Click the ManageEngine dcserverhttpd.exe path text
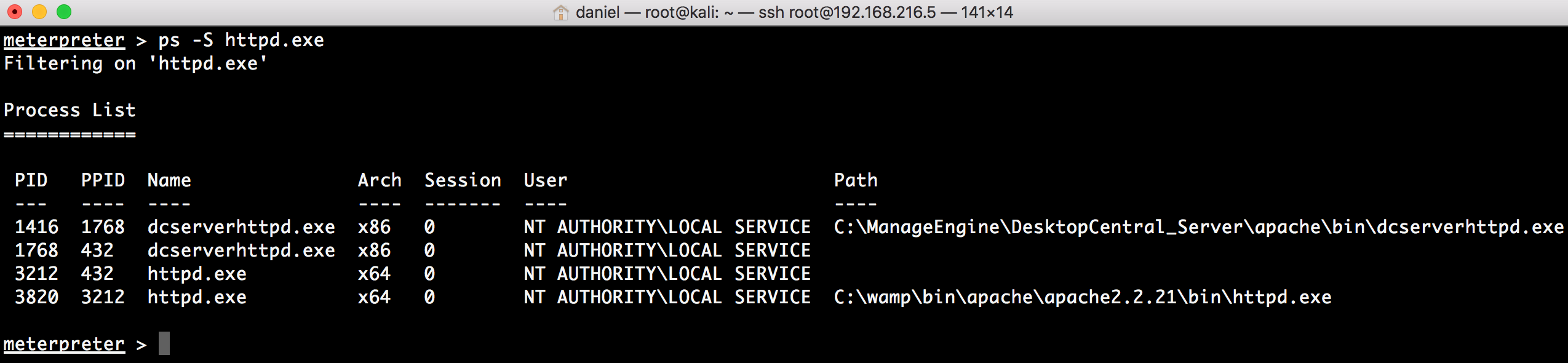1568x363 pixels. coord(1199,227)
